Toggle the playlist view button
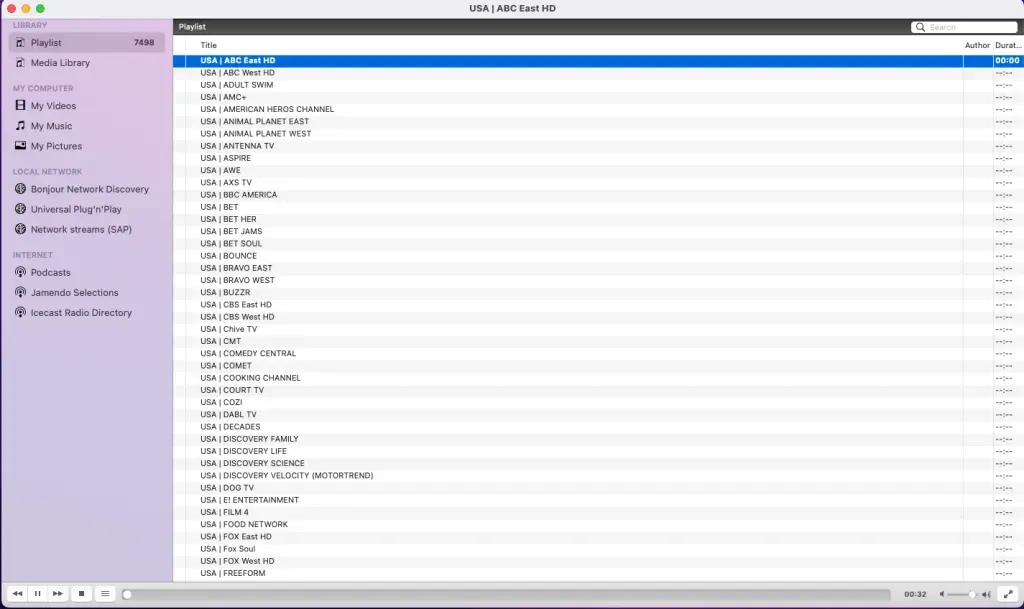 click(x=104, y=593)
